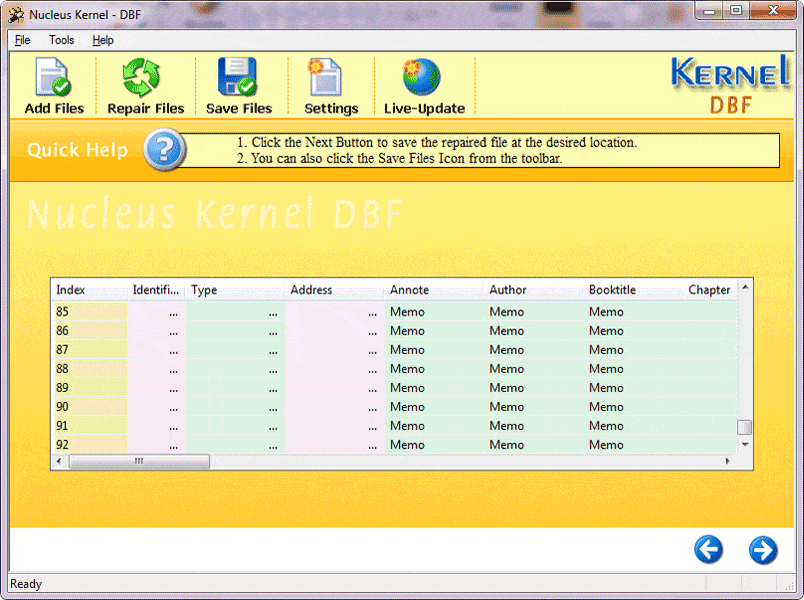Image resolution: width=804 pixels, height=600 pixels.
Task: Click the blue back arrow
Action: point(709,550)
